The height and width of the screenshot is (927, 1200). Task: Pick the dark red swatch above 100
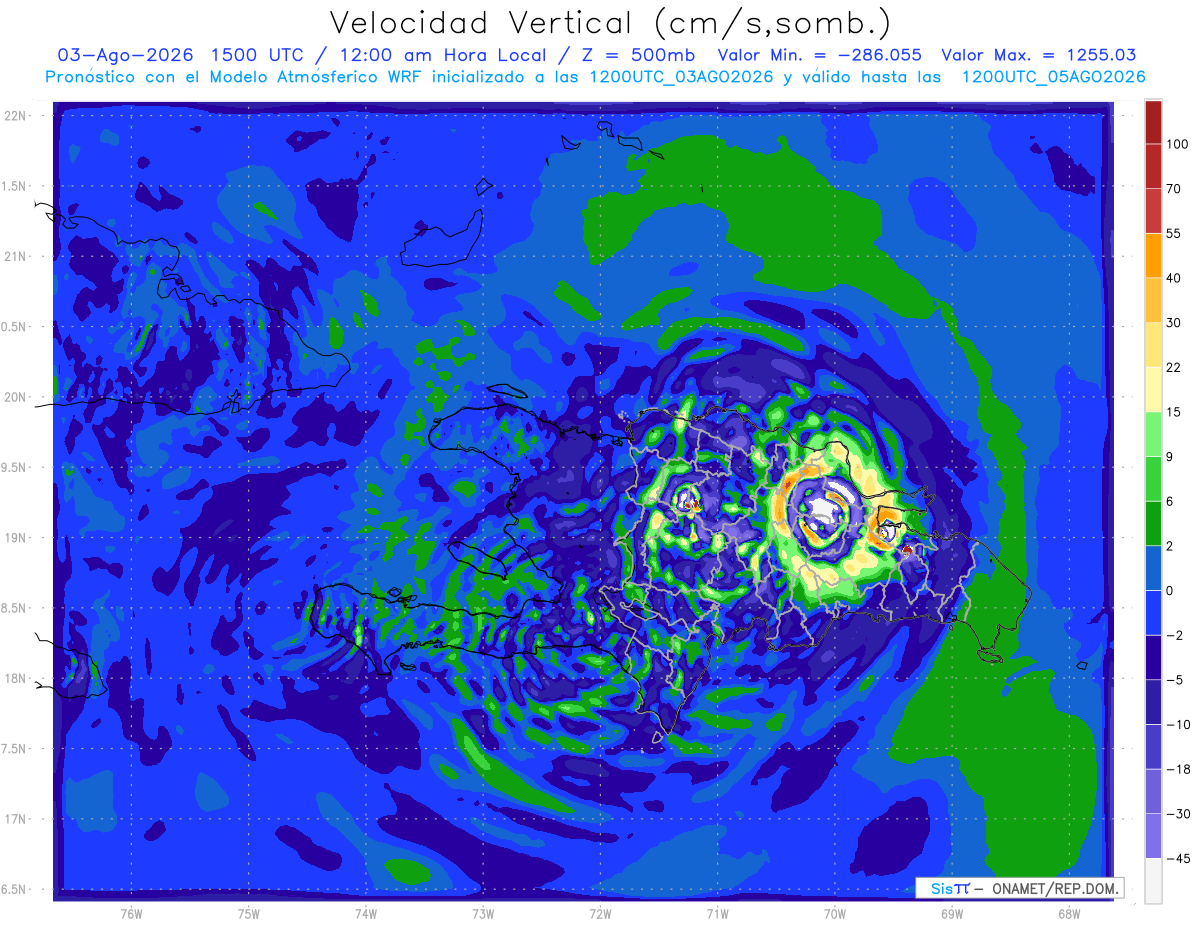(1153, 123)
